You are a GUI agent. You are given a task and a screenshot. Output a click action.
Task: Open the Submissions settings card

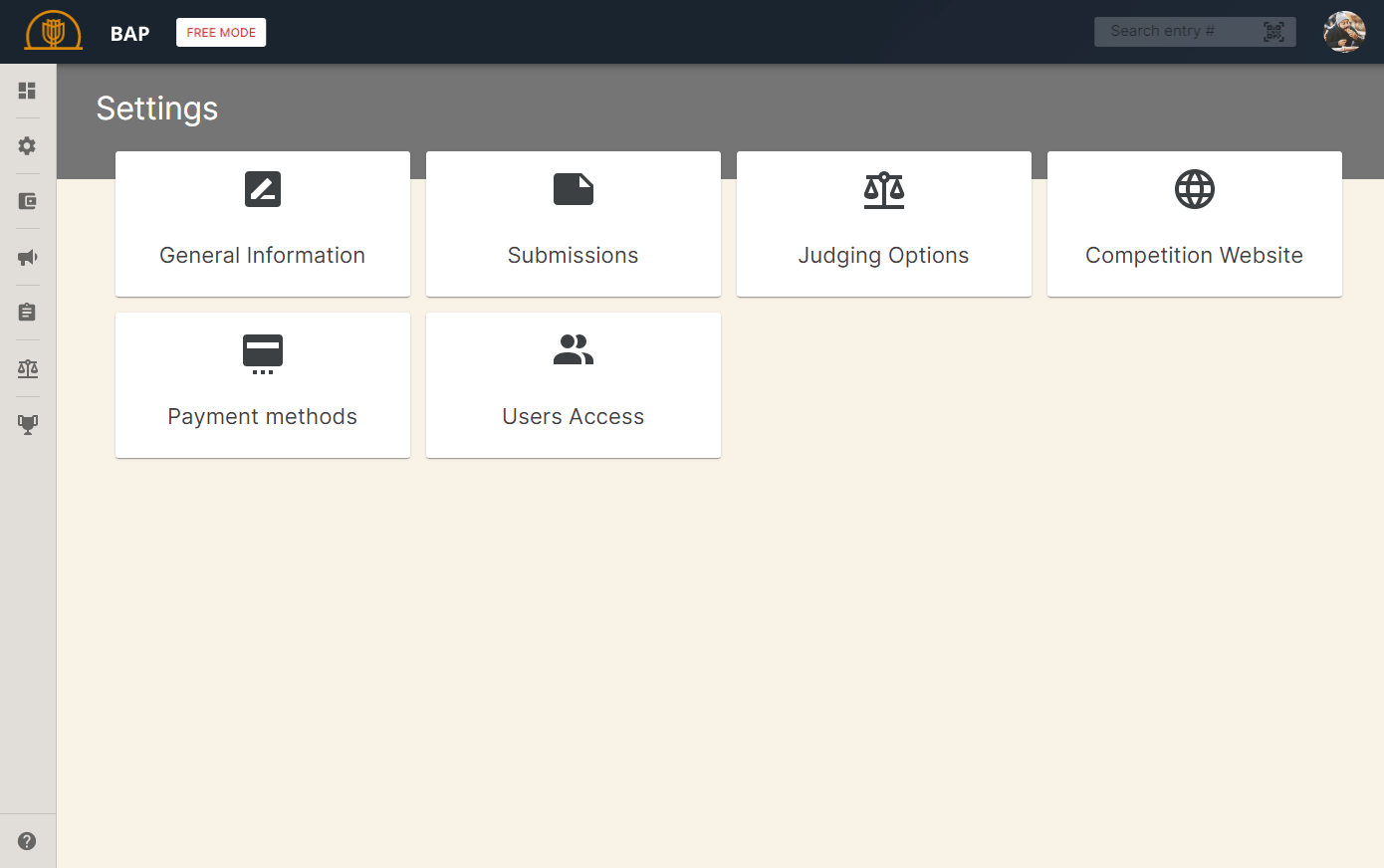point(574,224)
